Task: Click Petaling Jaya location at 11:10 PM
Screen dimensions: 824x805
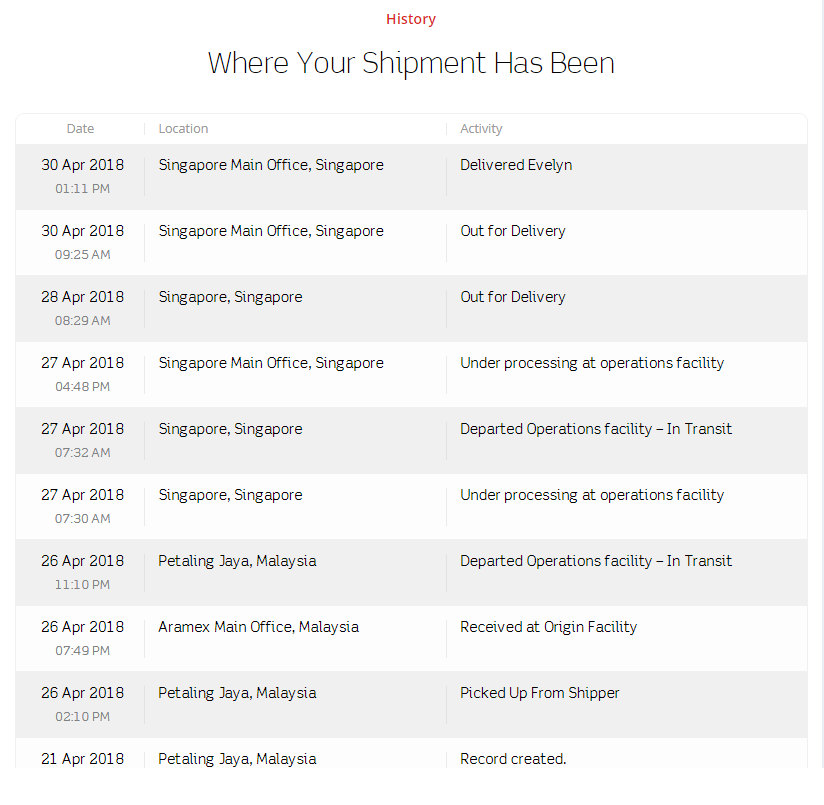Action: [237, 561]
